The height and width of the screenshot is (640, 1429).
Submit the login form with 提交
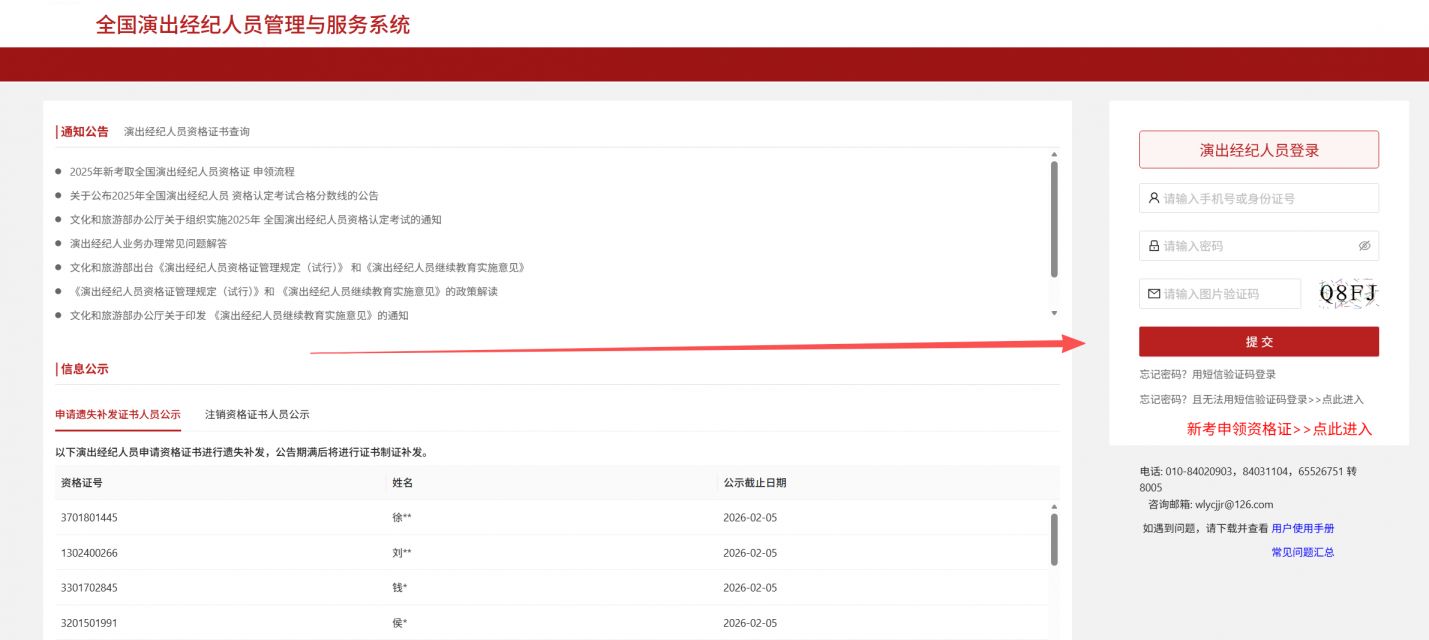point(1259,342)
